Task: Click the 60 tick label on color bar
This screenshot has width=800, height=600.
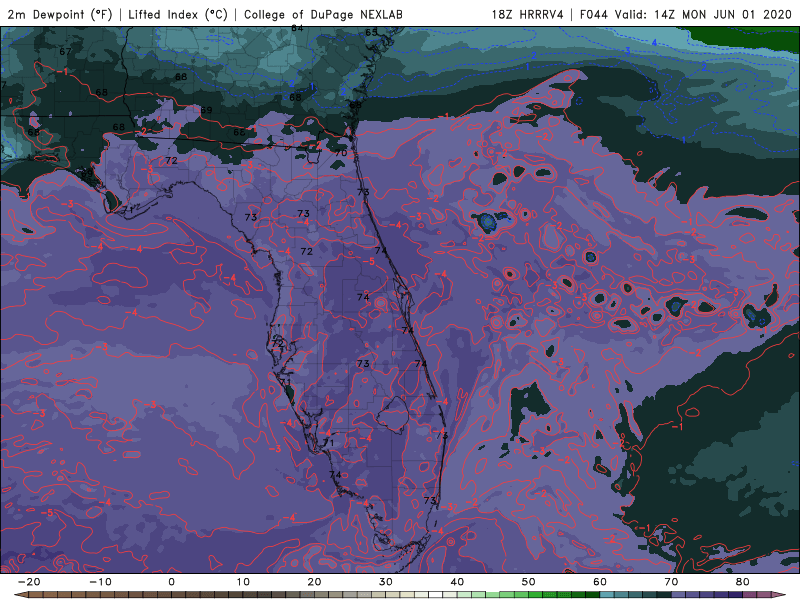Action: [600, 582]
